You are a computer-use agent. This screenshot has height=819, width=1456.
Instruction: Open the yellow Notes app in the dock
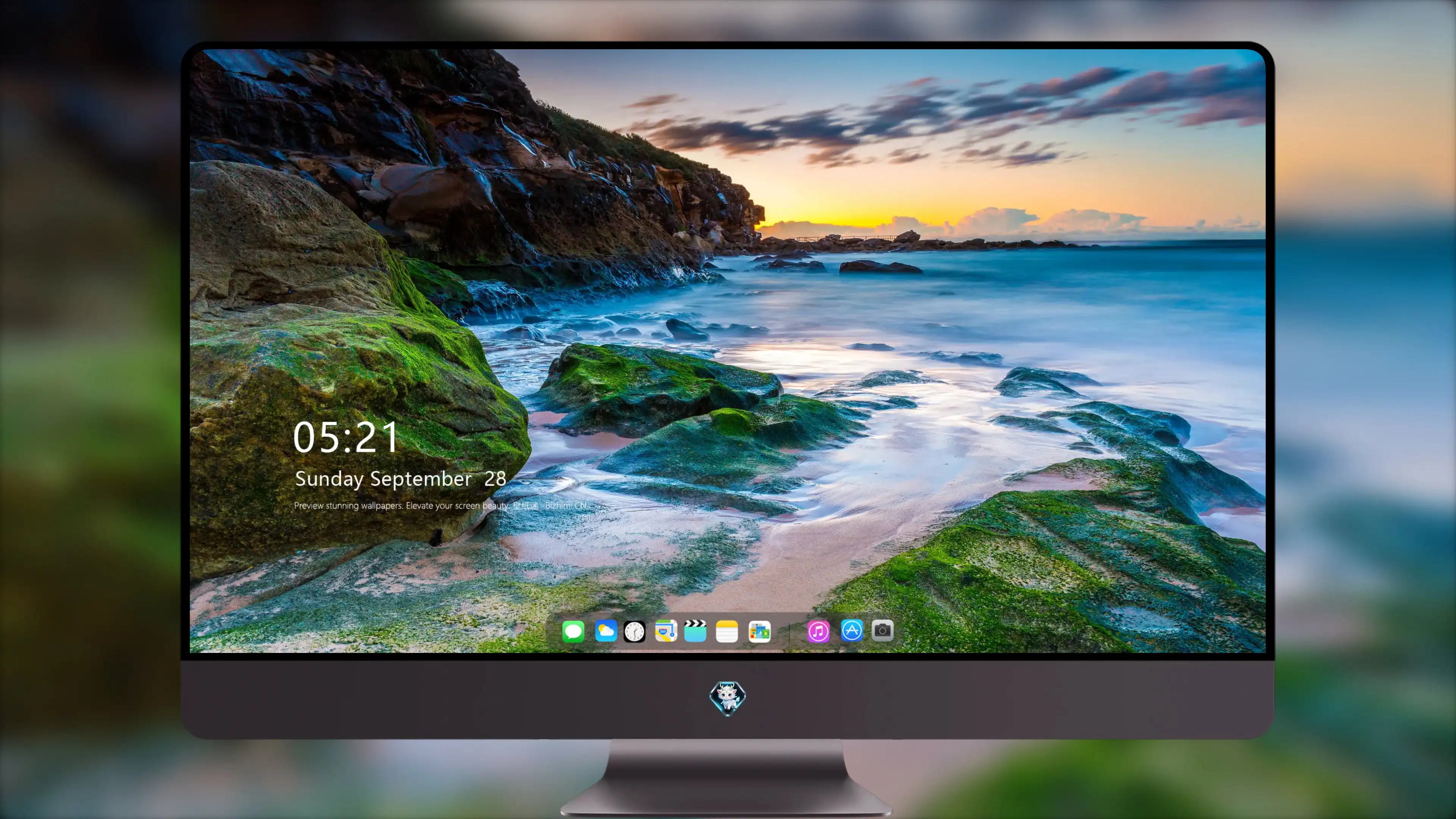point(727,631)
